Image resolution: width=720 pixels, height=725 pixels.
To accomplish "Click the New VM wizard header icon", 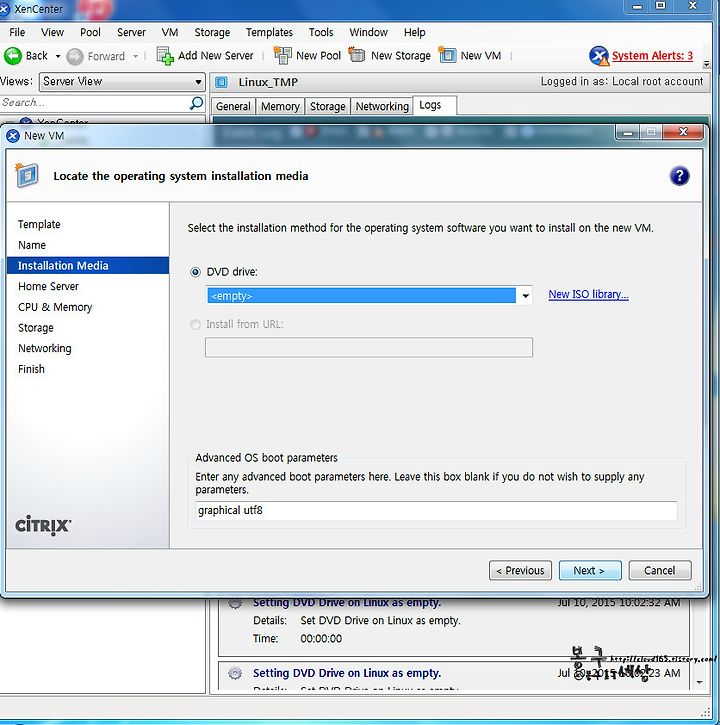I will [x=26, y=175].
